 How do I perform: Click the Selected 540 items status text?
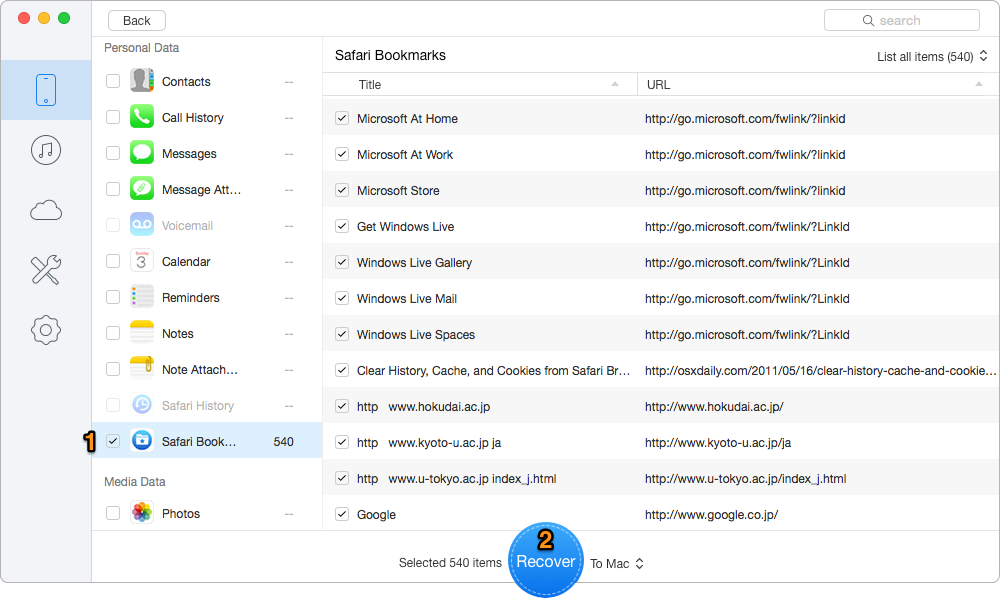click(x=450, y=563)
